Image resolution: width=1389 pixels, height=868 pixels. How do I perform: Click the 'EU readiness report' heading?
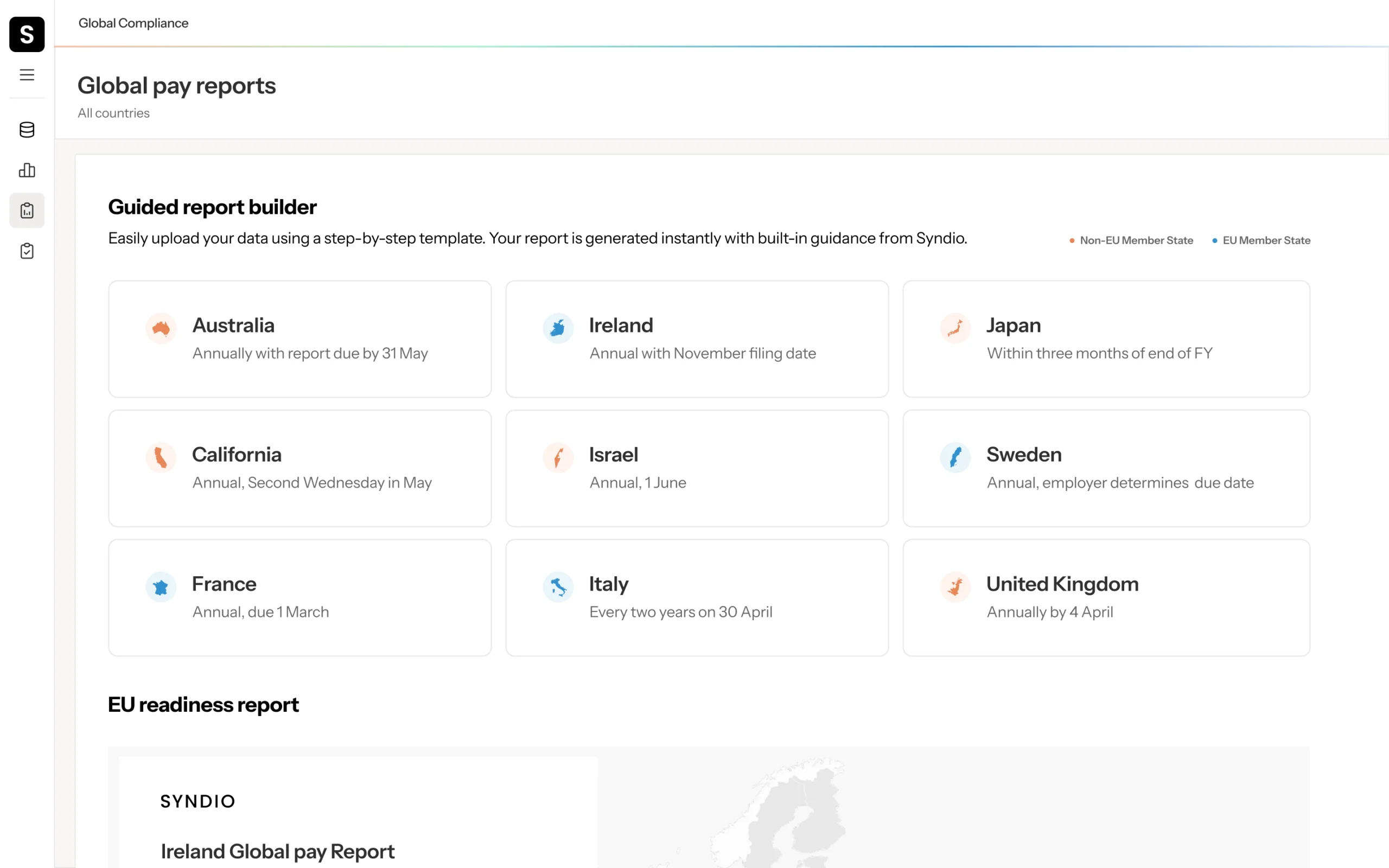(x=204, y=704)
